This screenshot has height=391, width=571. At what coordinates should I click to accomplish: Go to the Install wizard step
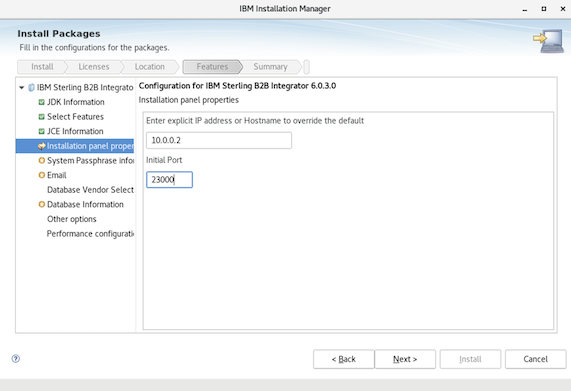[42, 67]
